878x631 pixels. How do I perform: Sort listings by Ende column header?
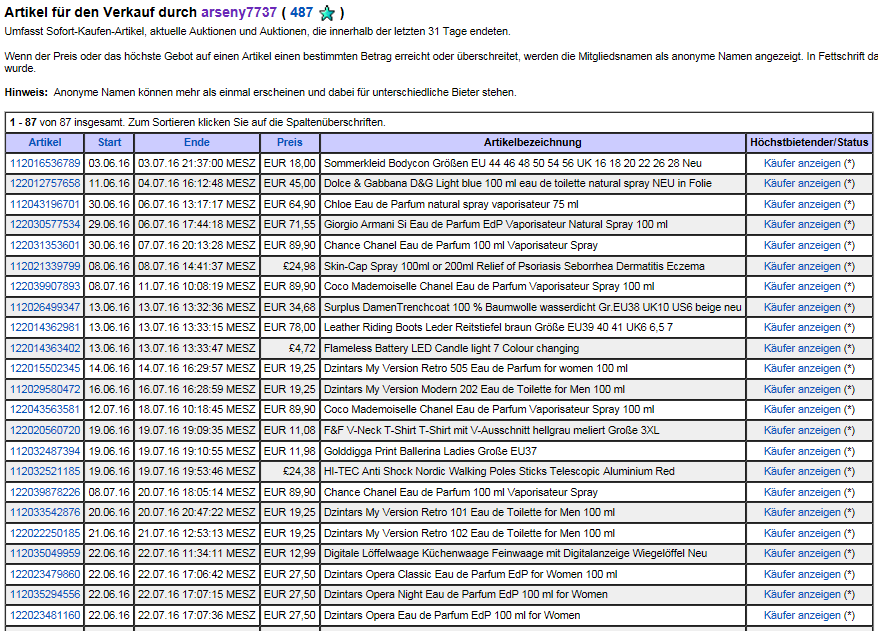tap(196, 142)
